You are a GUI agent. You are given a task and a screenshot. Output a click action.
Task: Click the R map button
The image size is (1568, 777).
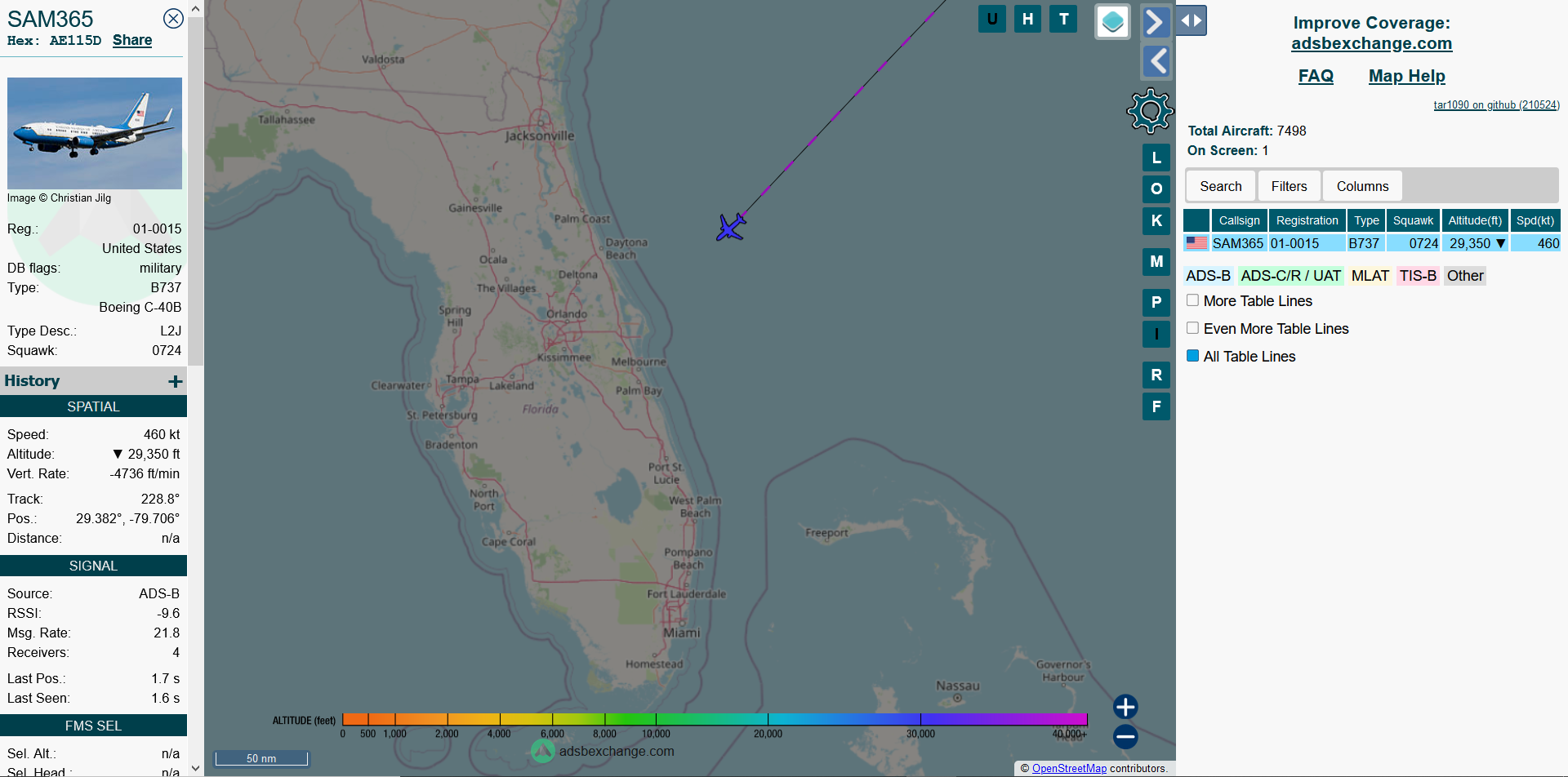coord(1156,375)
